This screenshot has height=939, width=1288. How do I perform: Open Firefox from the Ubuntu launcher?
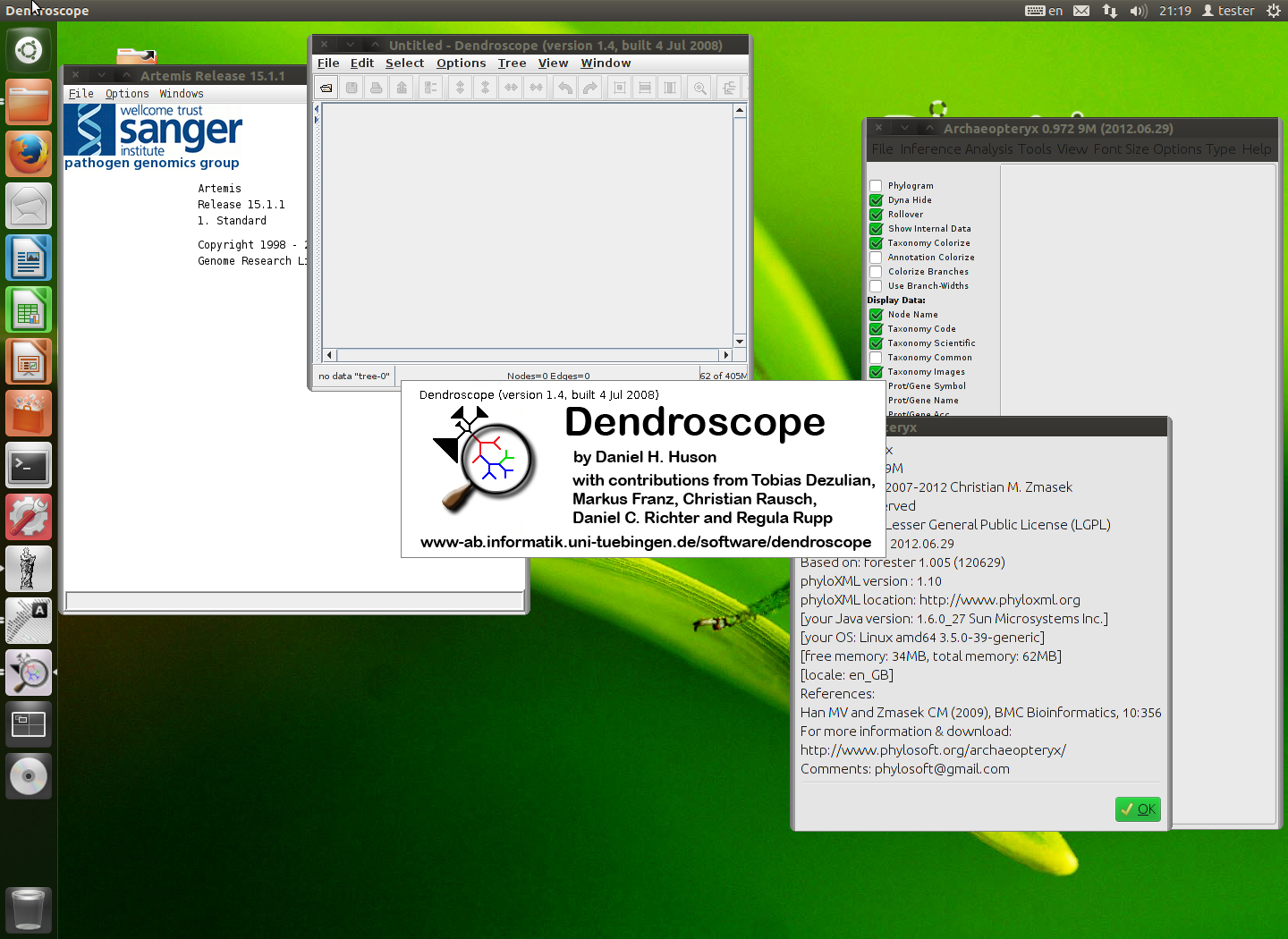[x=29, y=154]
